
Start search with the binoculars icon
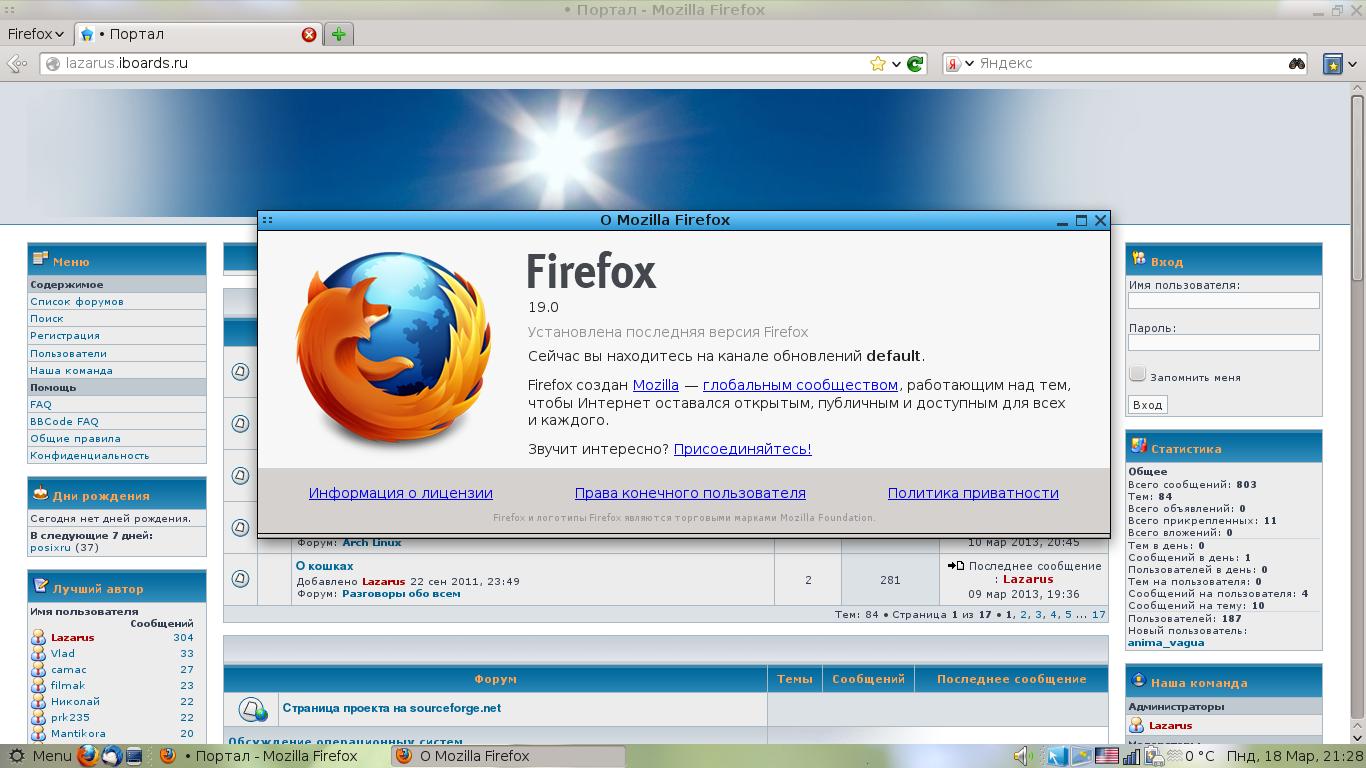pyautogui.click(x=1297, y=63)
